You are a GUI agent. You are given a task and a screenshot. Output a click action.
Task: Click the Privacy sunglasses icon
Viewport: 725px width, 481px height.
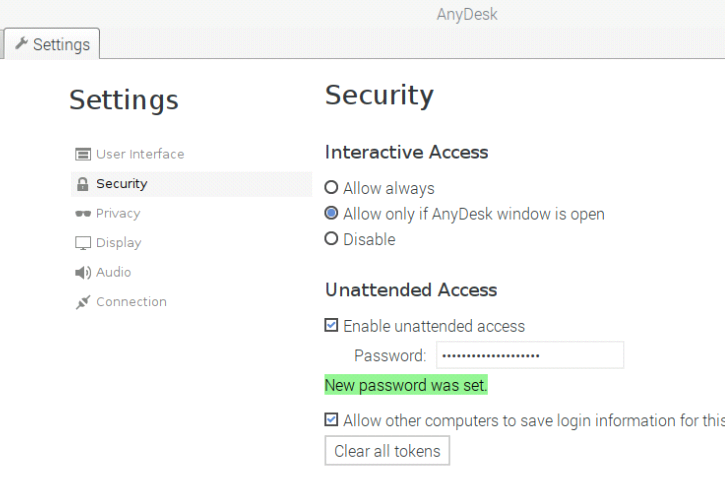coord(83,214)
